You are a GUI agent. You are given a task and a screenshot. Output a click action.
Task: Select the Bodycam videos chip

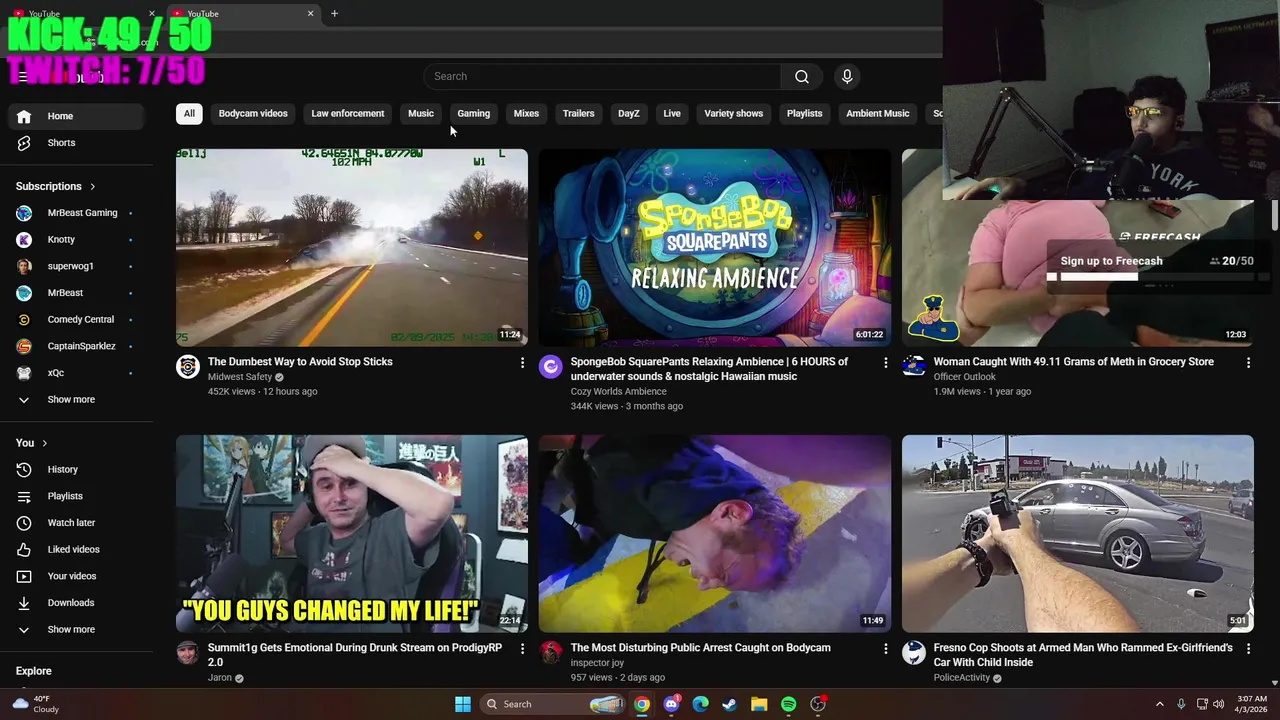[253, 114]
